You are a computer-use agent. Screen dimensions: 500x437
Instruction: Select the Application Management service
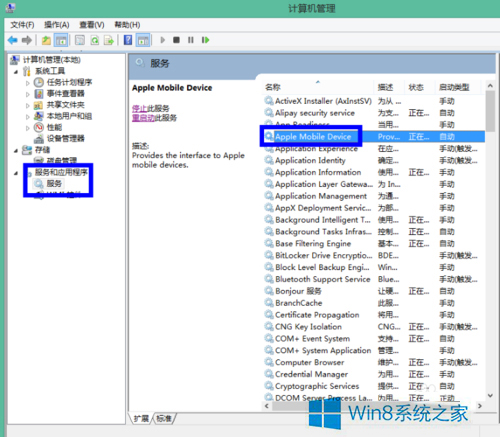321,196
